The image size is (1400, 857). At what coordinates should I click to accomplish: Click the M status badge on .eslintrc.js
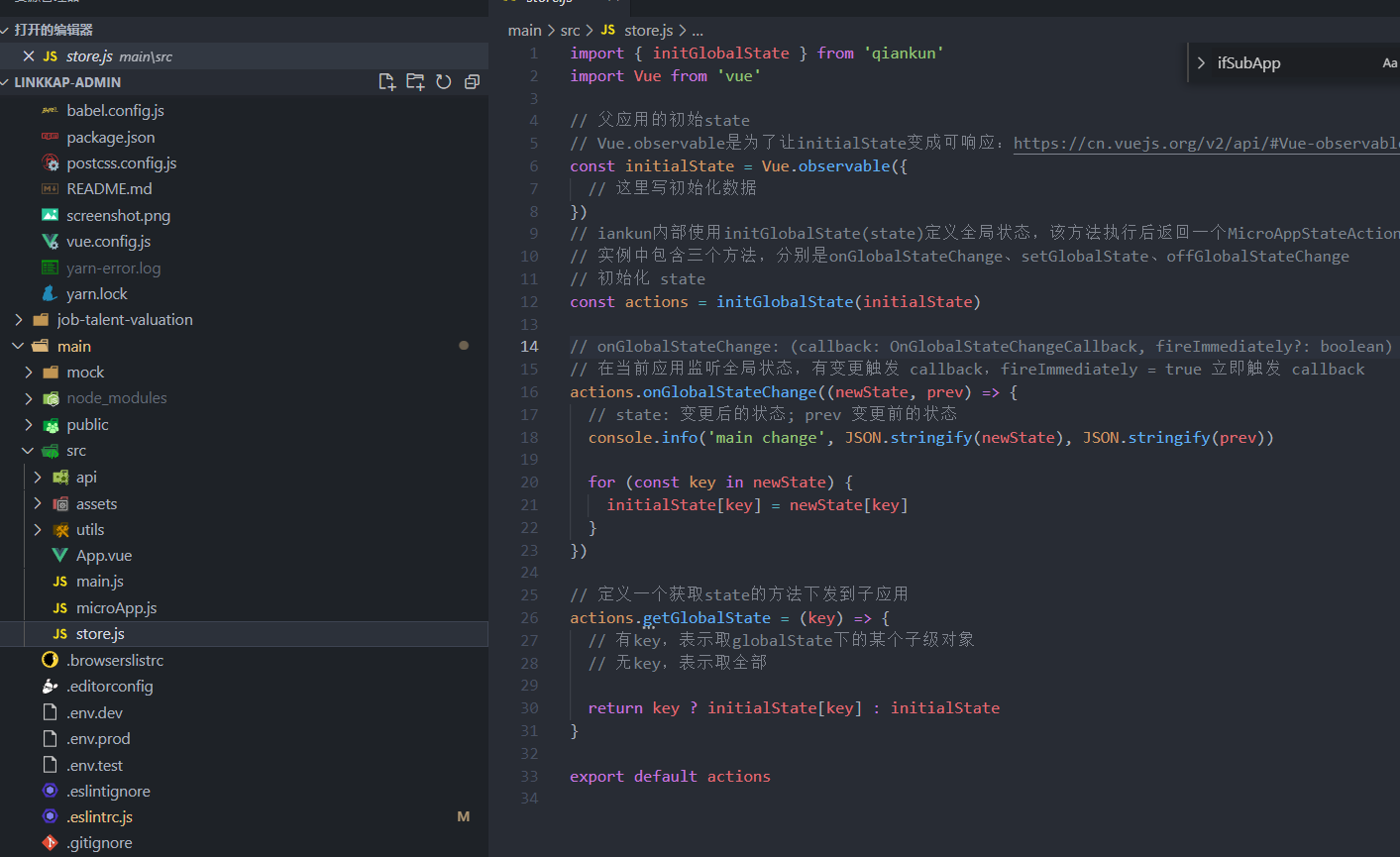[x=464, y=817]
